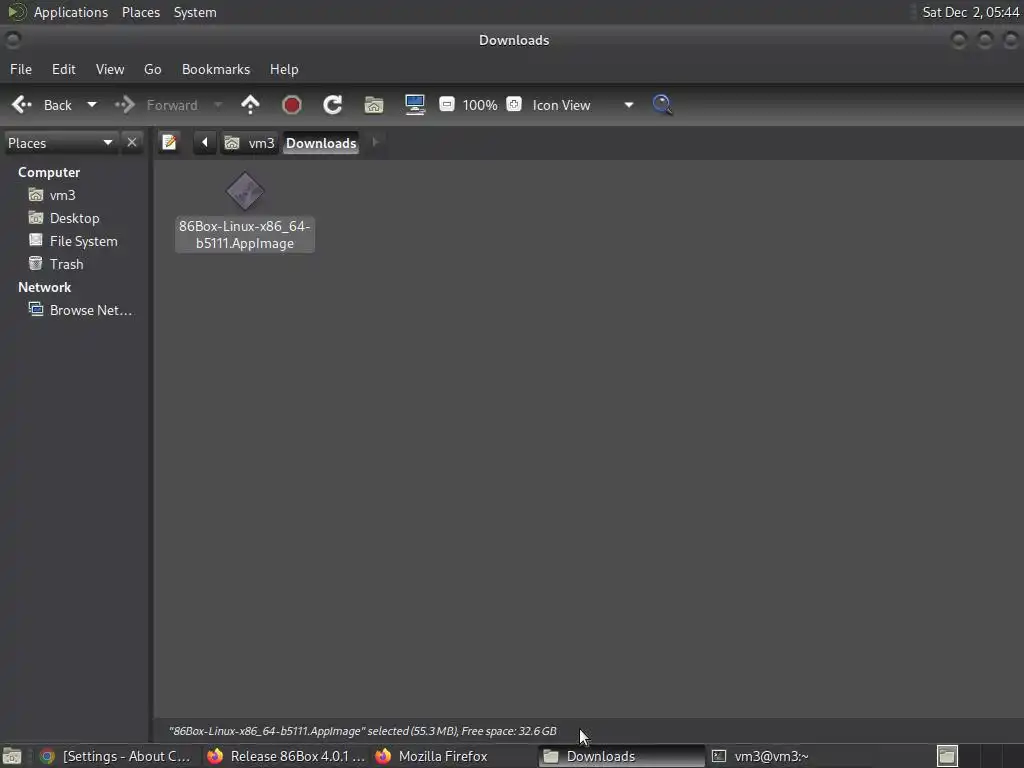Open the View menu
Image resolution: width=1024 pixels, height=768 pixels.
point(110,69)
